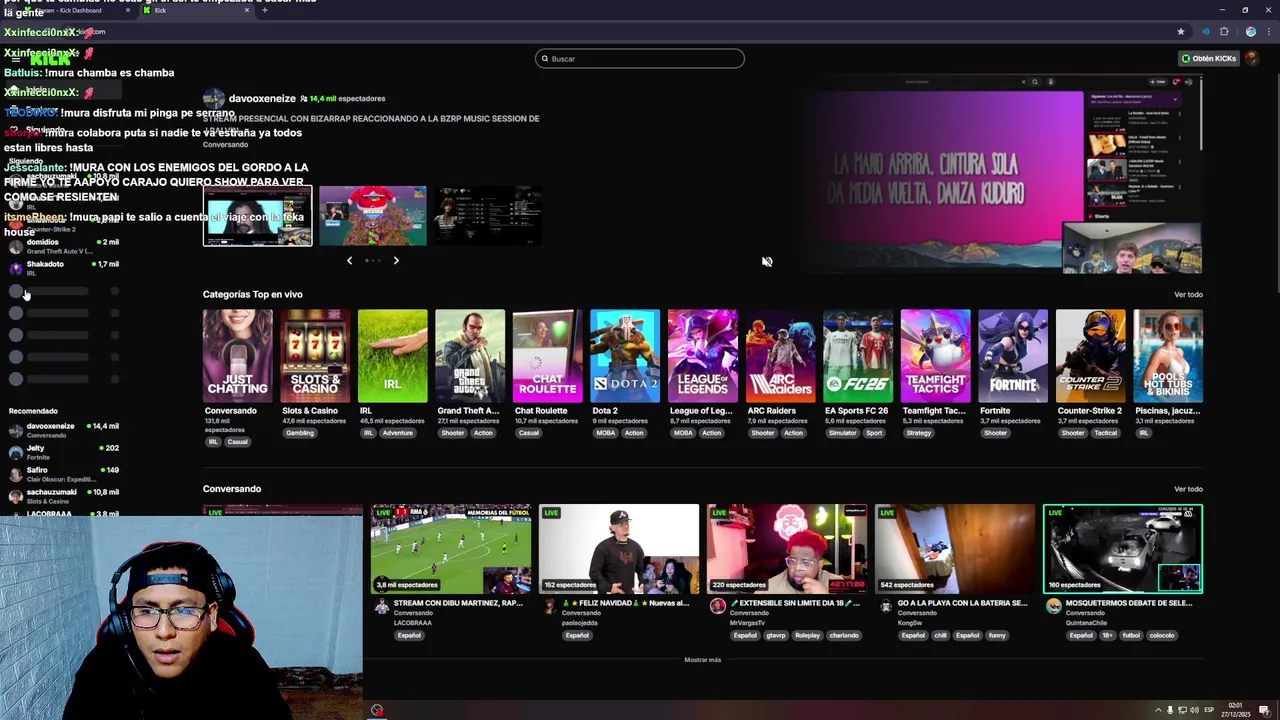Open Safiro in Recomendado list
This screenshot has width=1280, height=720.
coord(62,474)
